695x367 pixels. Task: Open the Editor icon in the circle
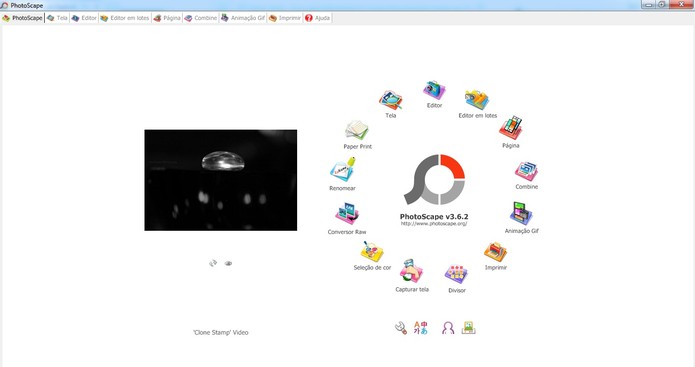pos(434,90)
